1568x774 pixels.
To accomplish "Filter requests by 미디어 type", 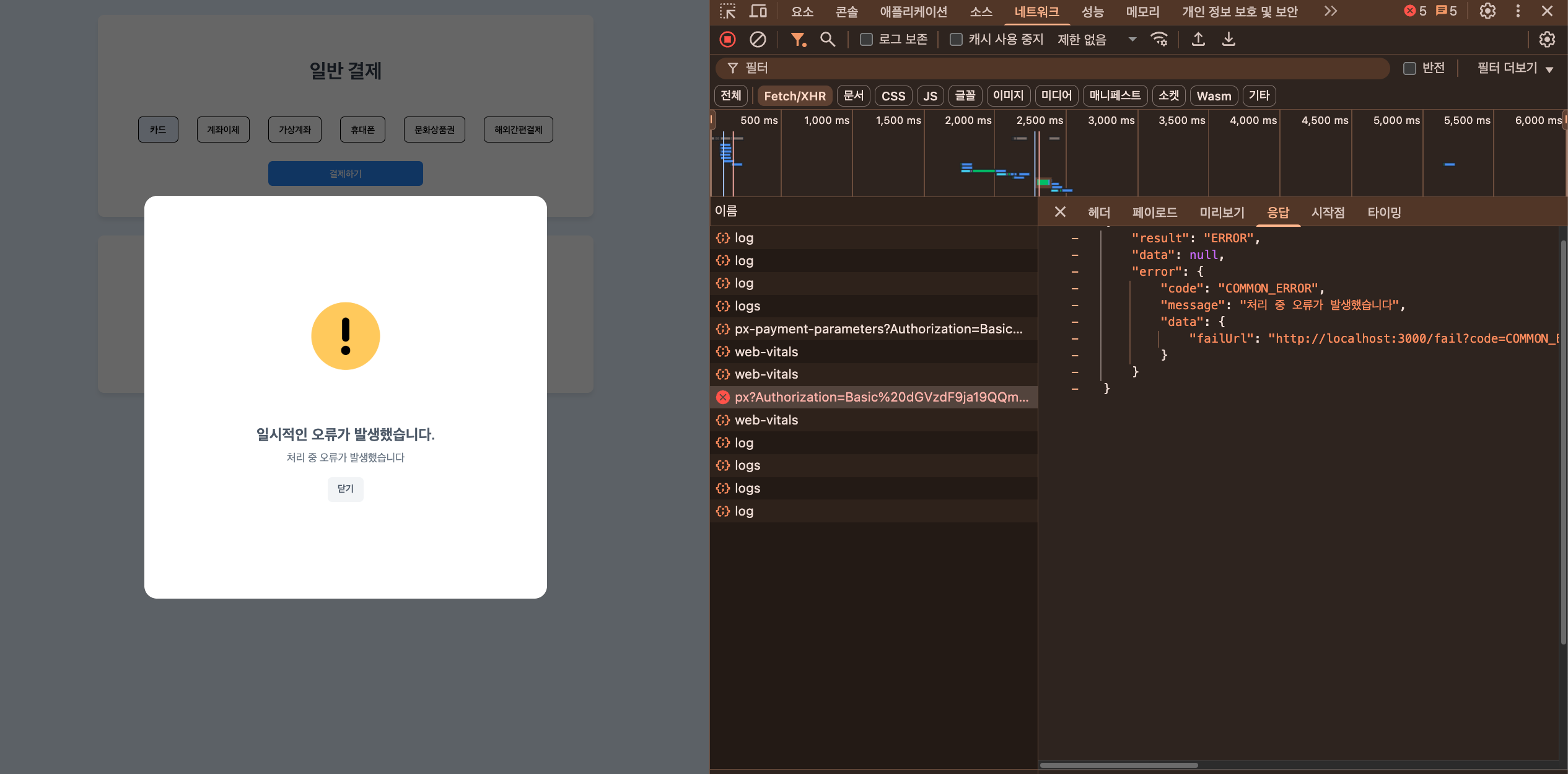I will pos(1056,95).
